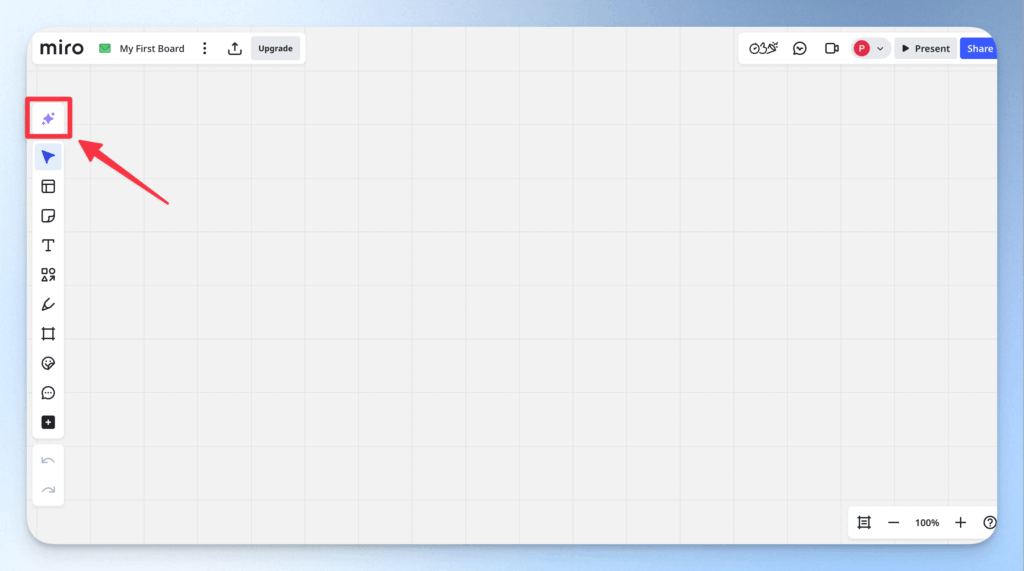Open the frames panel icon
The height and width of the screenshot is (571, 1024).
click(x=864, y=523)
